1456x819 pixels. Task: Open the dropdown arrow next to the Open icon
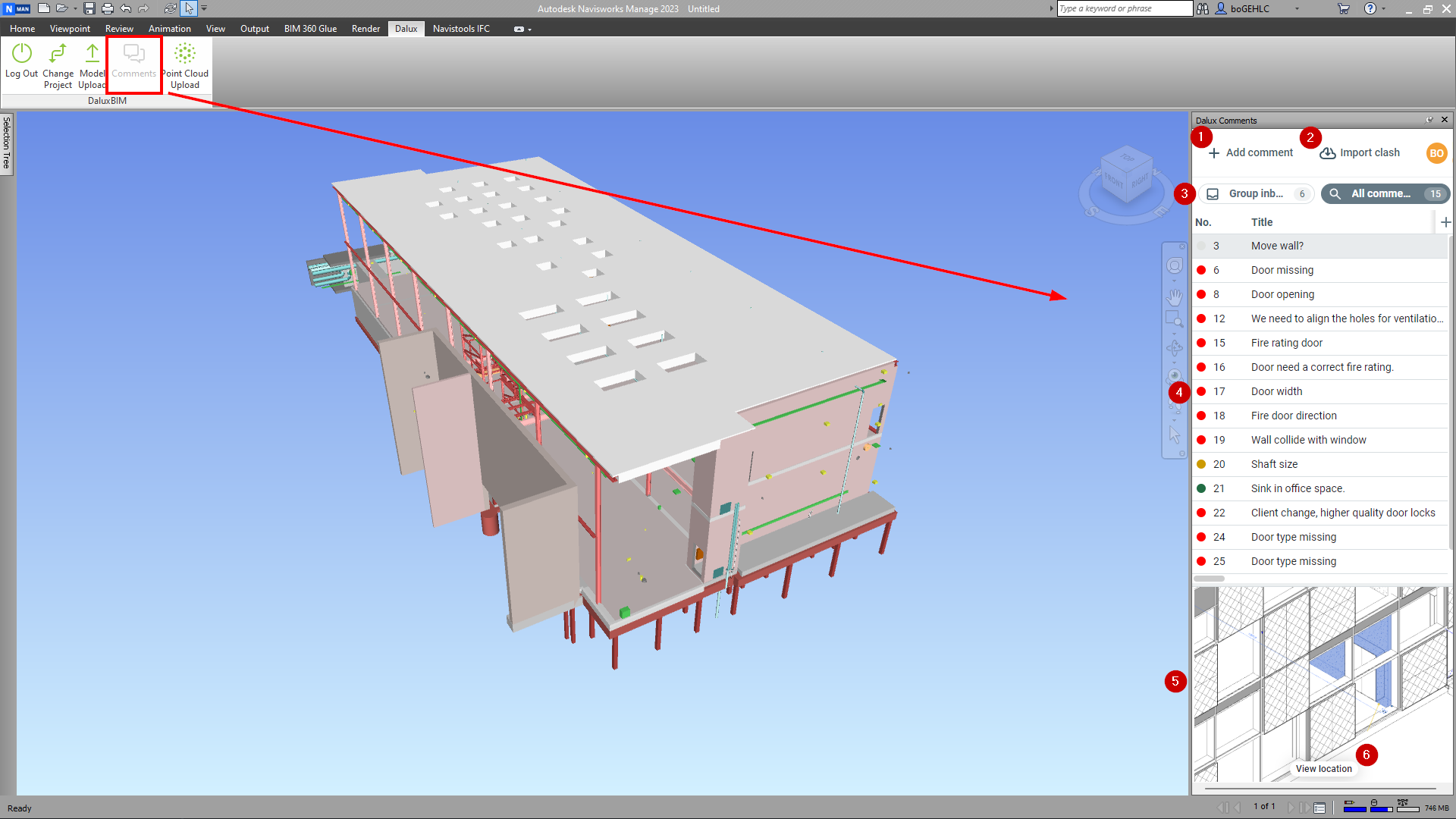coord(74,8)
